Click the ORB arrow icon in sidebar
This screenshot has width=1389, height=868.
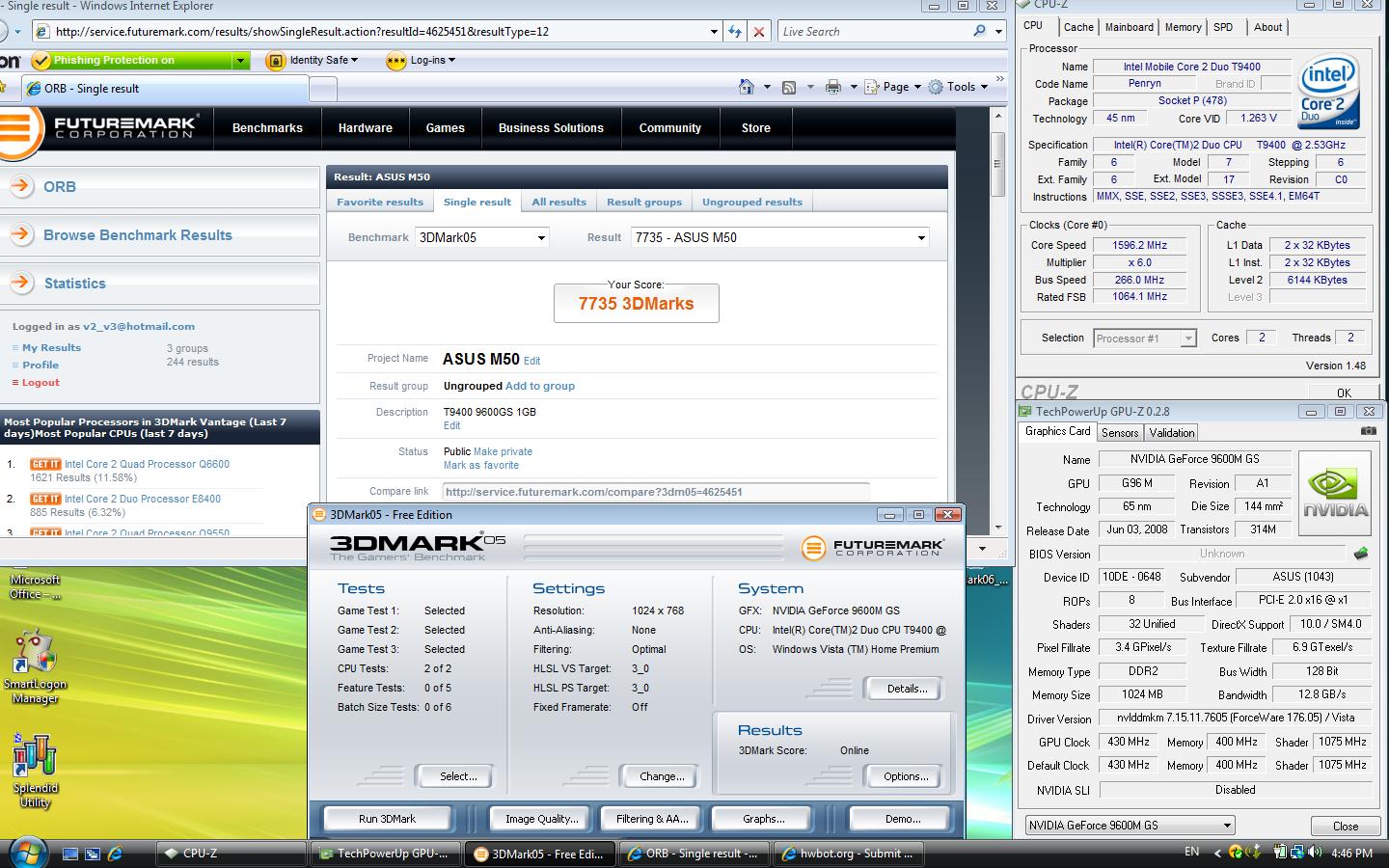[20, 186]
